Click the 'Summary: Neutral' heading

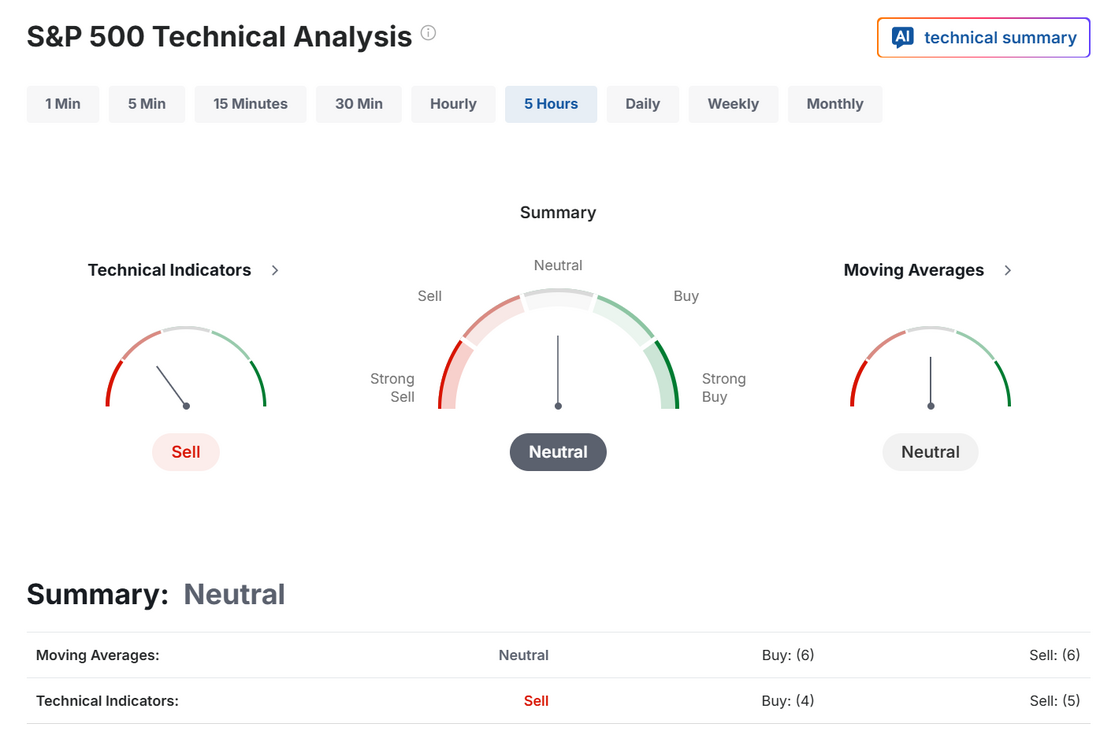coord(156,594)
